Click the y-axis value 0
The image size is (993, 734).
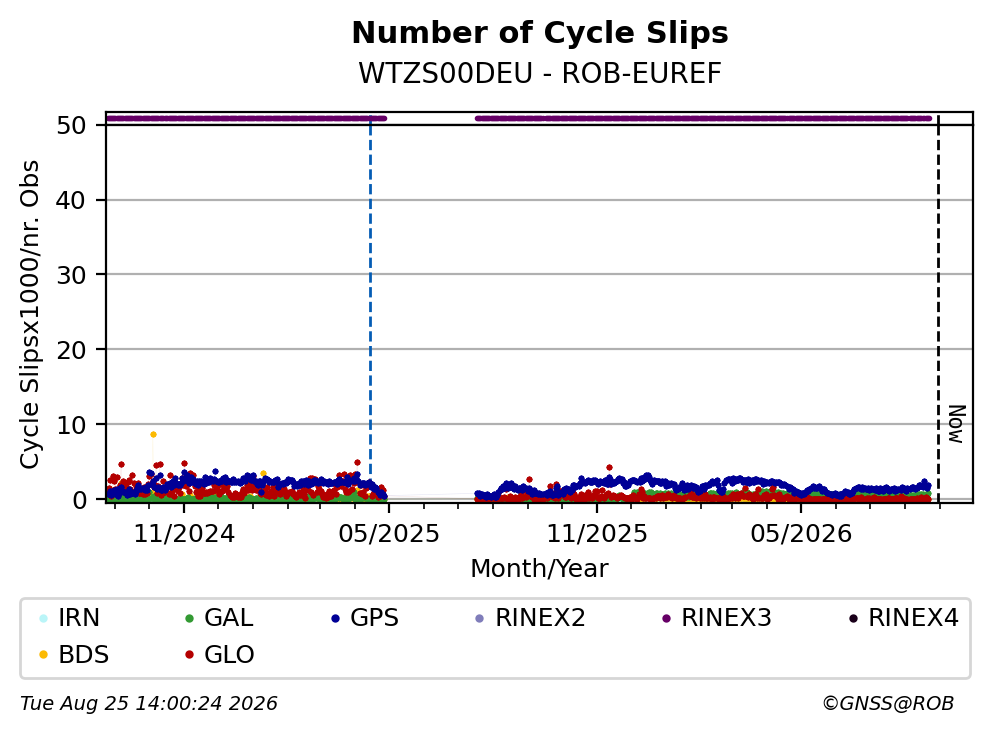[79, 500]
